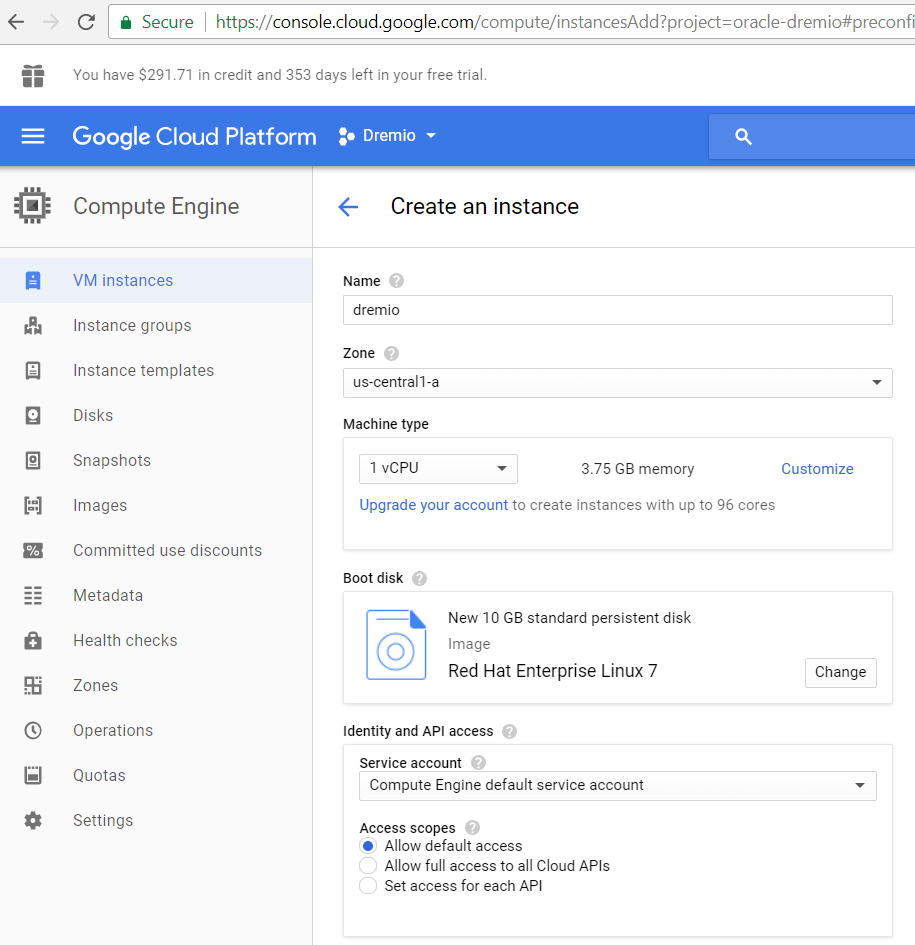915x945 pixels.
Task: Click the browser forward arrow
Action: [x=51, y=22]
